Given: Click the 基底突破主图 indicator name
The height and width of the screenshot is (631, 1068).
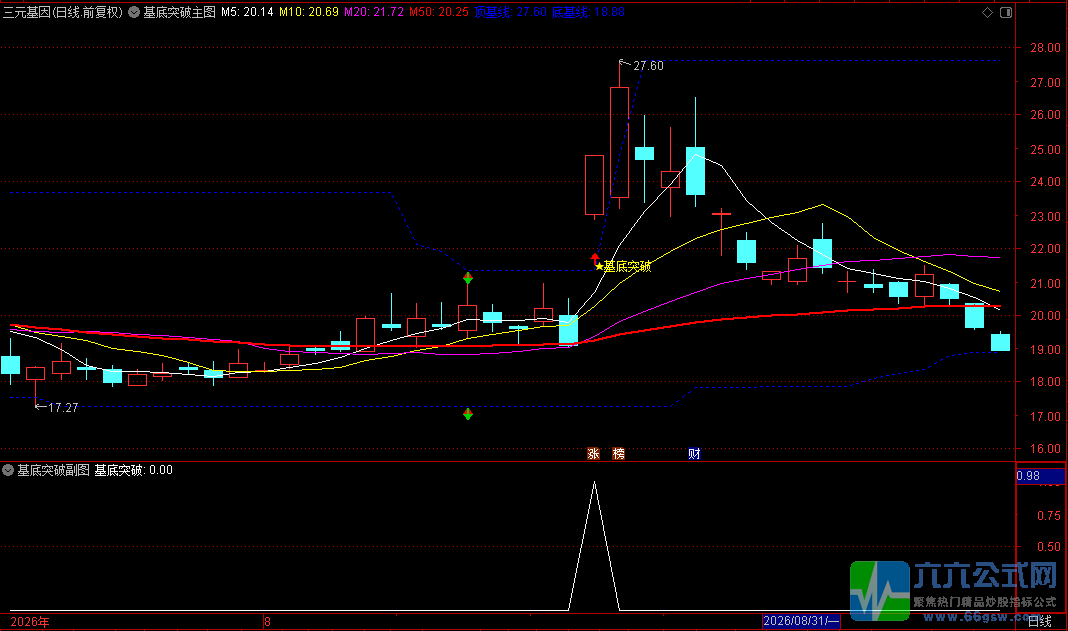Looking at the screenshot, I should 179,12.
